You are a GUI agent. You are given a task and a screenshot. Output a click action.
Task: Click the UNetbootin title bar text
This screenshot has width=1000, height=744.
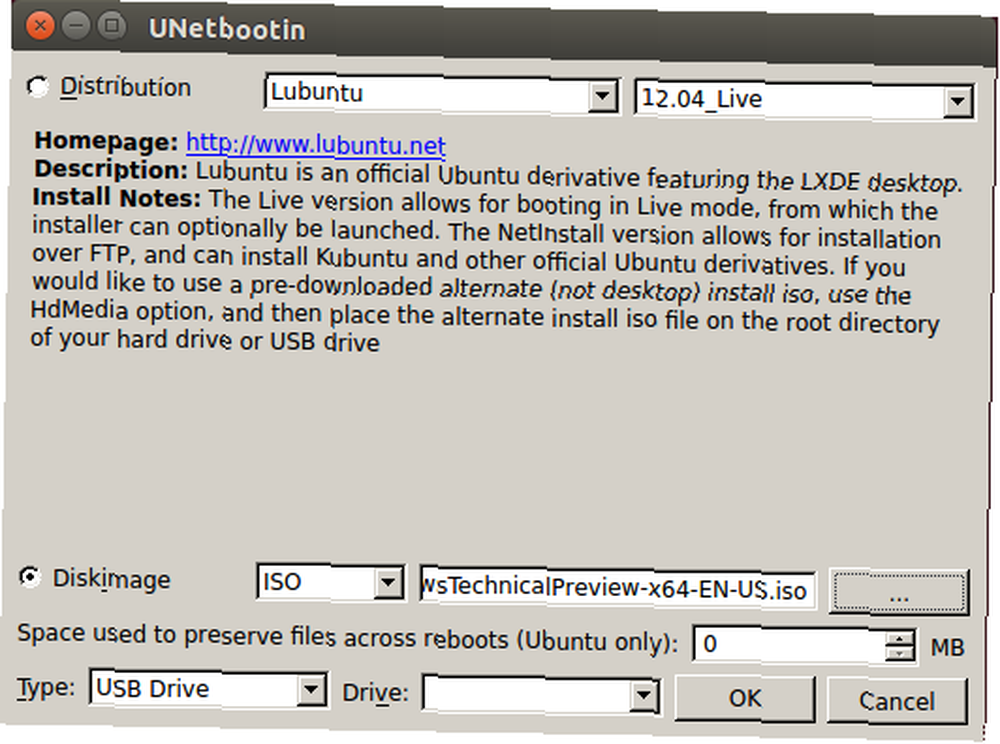pyautogui.click(x=226, y=29)
